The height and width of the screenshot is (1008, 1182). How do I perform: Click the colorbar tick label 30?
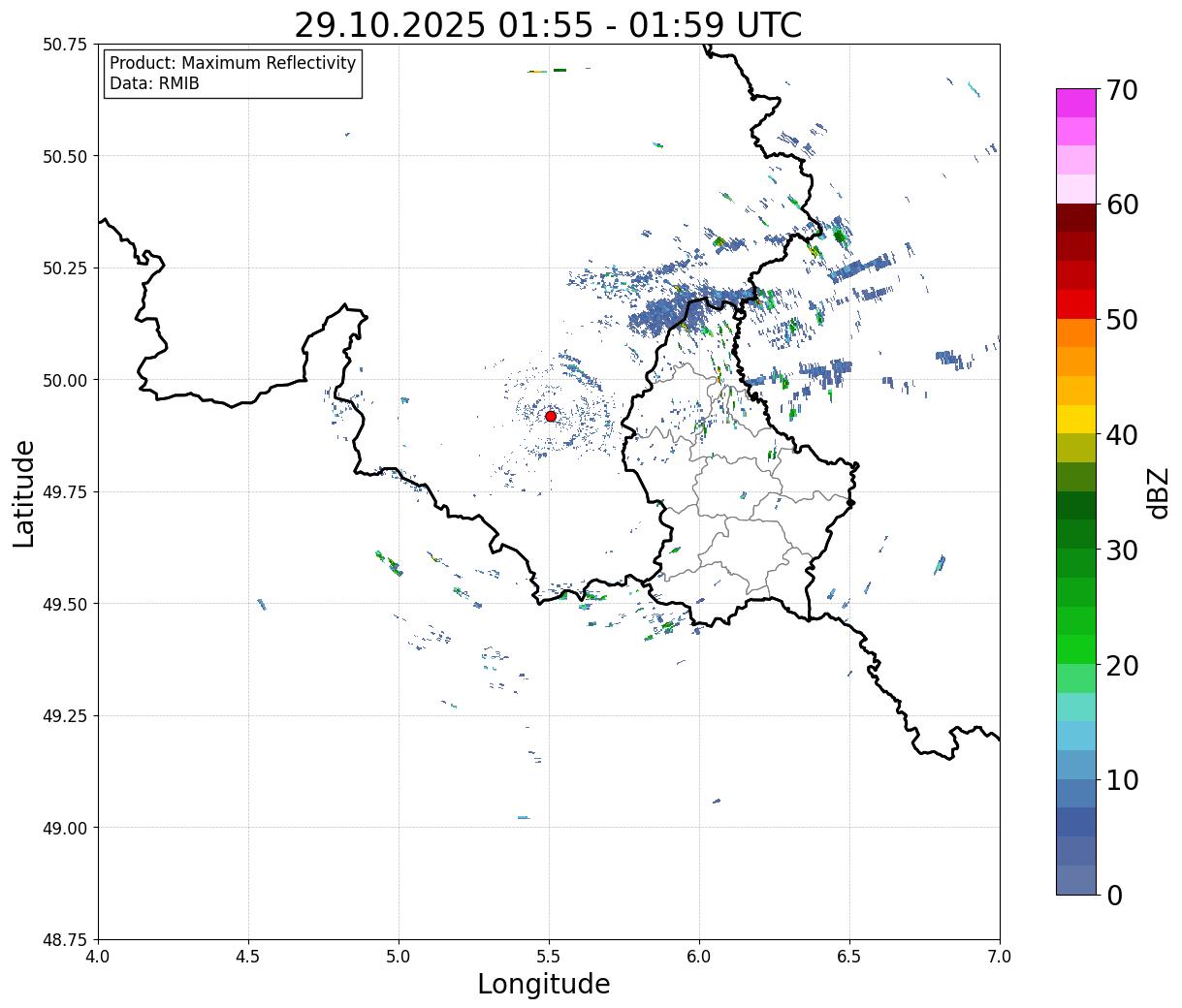pos(1121,550)
